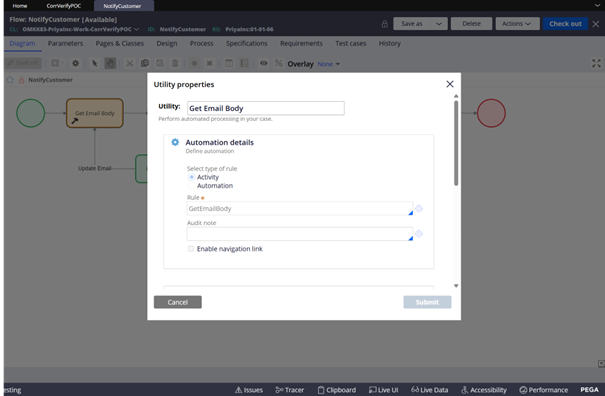Open the Actions dropdown menu
The height and width of the screenshot is (396, 605).
coord(516,24)
